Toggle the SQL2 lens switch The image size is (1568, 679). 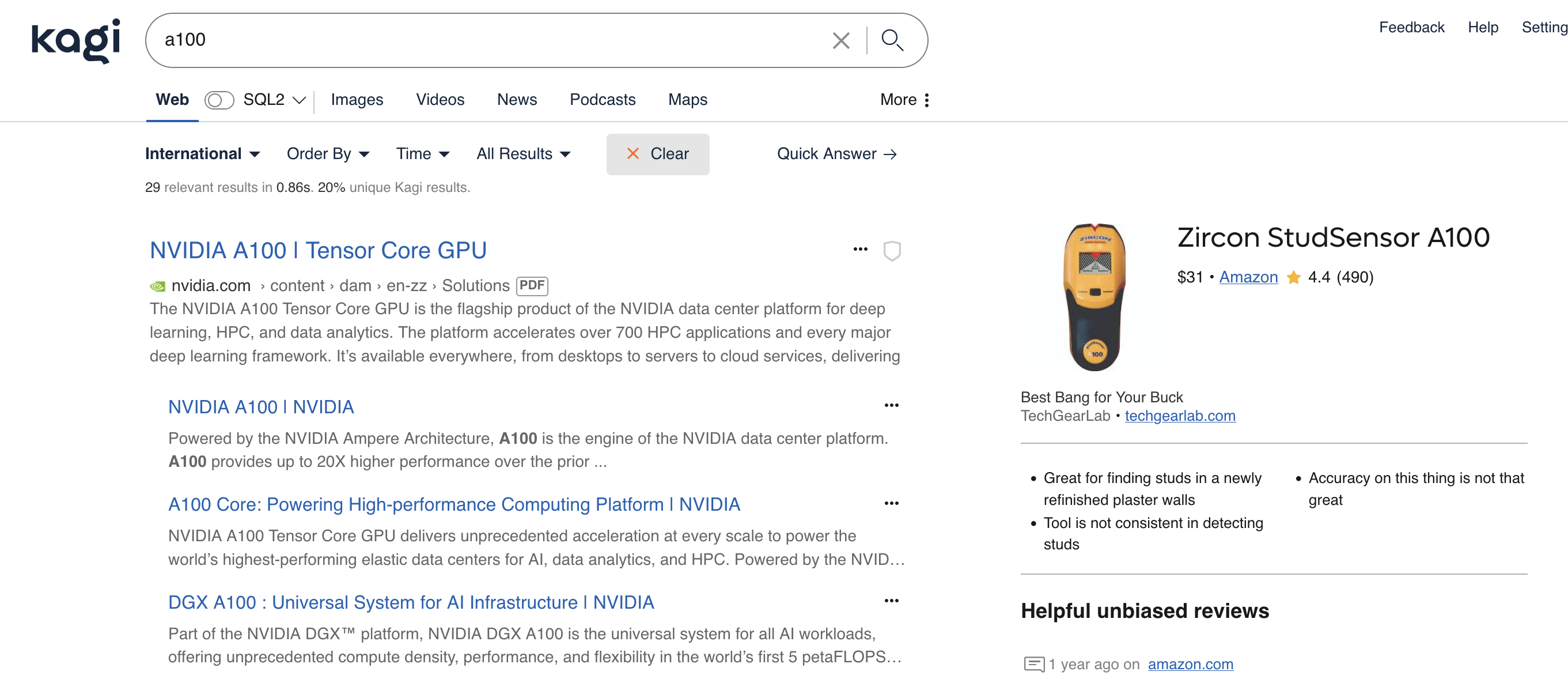tap(219, 100)
